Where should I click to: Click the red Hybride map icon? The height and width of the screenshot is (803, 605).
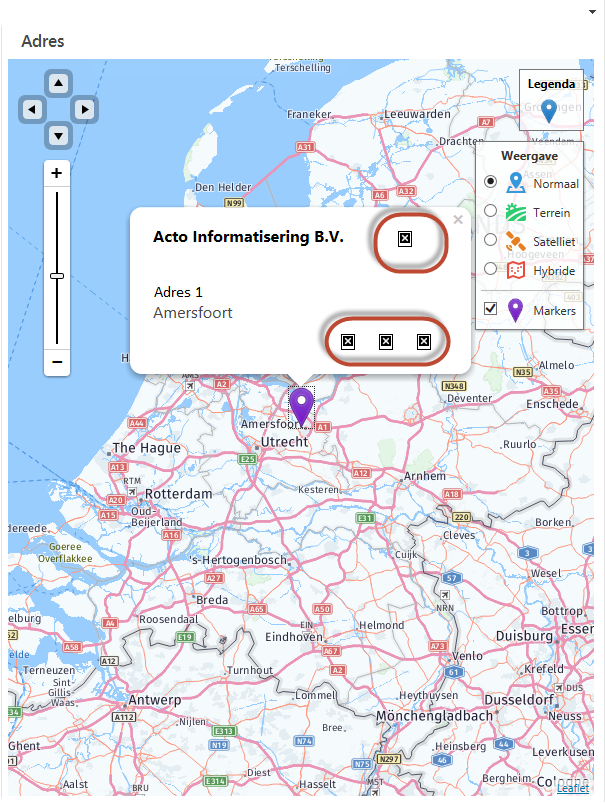click(x=515, y=270)
